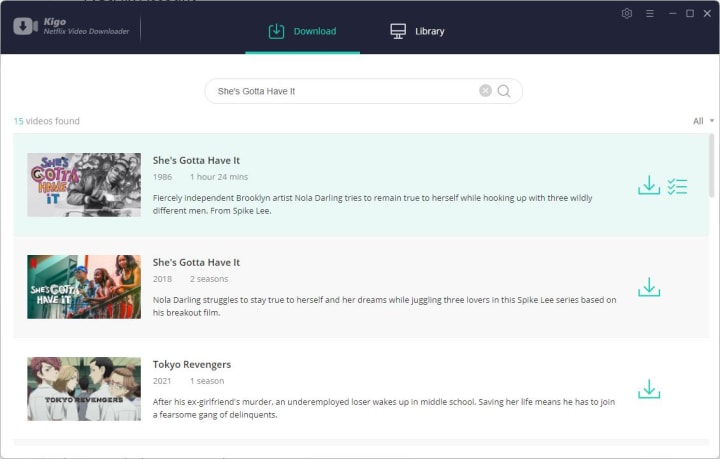Maximize the Kigo window
Screen dimensions: 720x459
click(x=690, y=14)
